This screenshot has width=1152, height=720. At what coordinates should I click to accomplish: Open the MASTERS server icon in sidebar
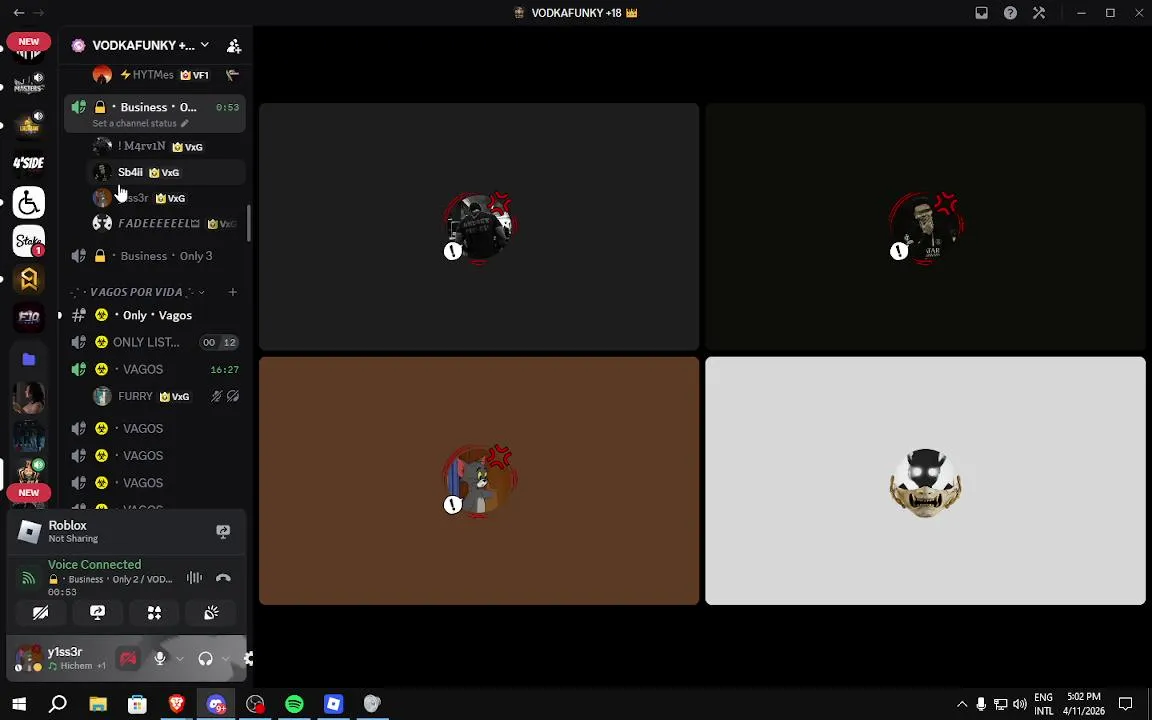click(29, 84)
